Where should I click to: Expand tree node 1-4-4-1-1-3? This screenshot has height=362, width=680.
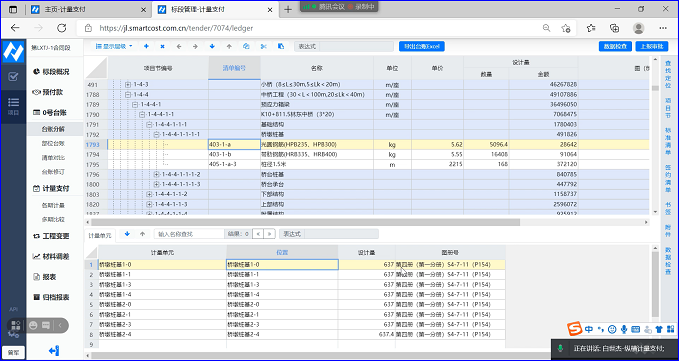[x=149, y=204]
